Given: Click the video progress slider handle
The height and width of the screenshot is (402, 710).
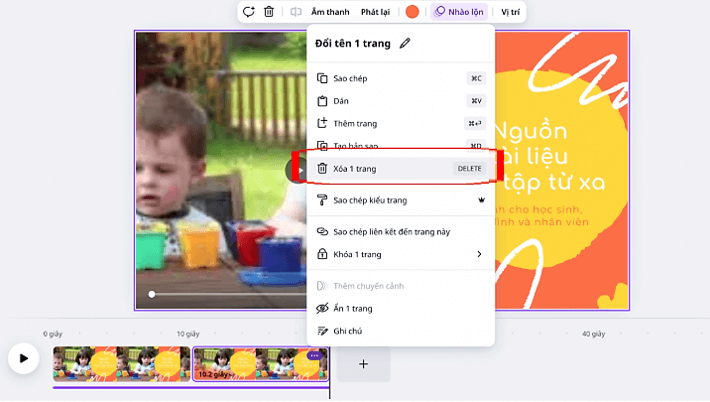Looking at the screenshot, I should [x=152, y=295].
